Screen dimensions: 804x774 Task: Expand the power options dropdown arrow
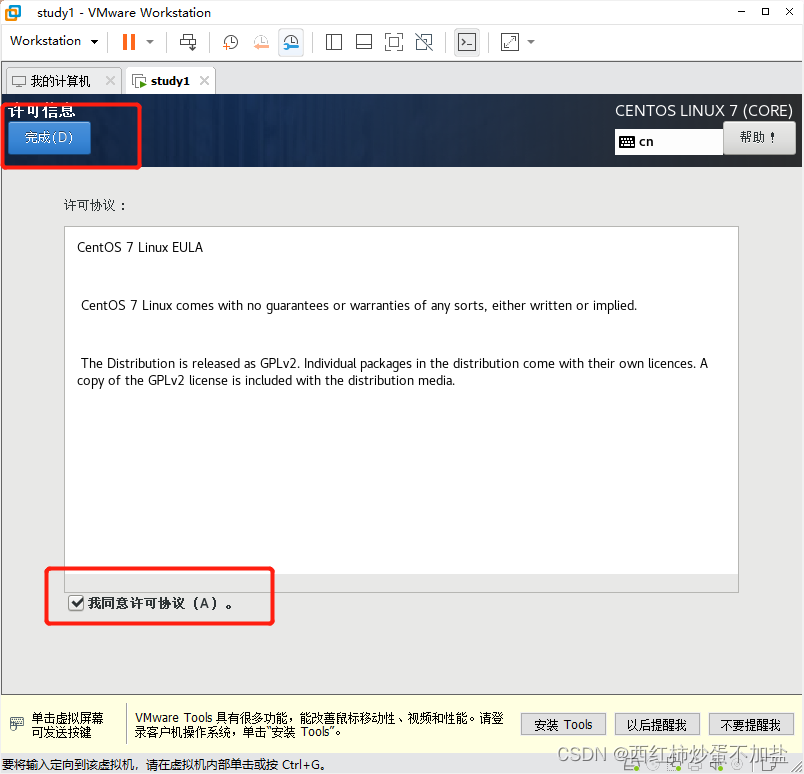point(150,42)
